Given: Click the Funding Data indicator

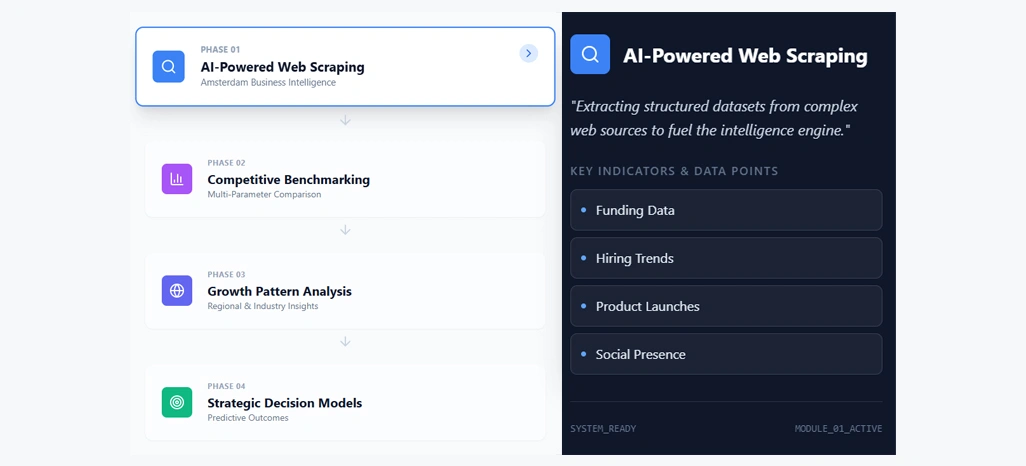Looking at the screenshot, I should (x=635, y=211).
